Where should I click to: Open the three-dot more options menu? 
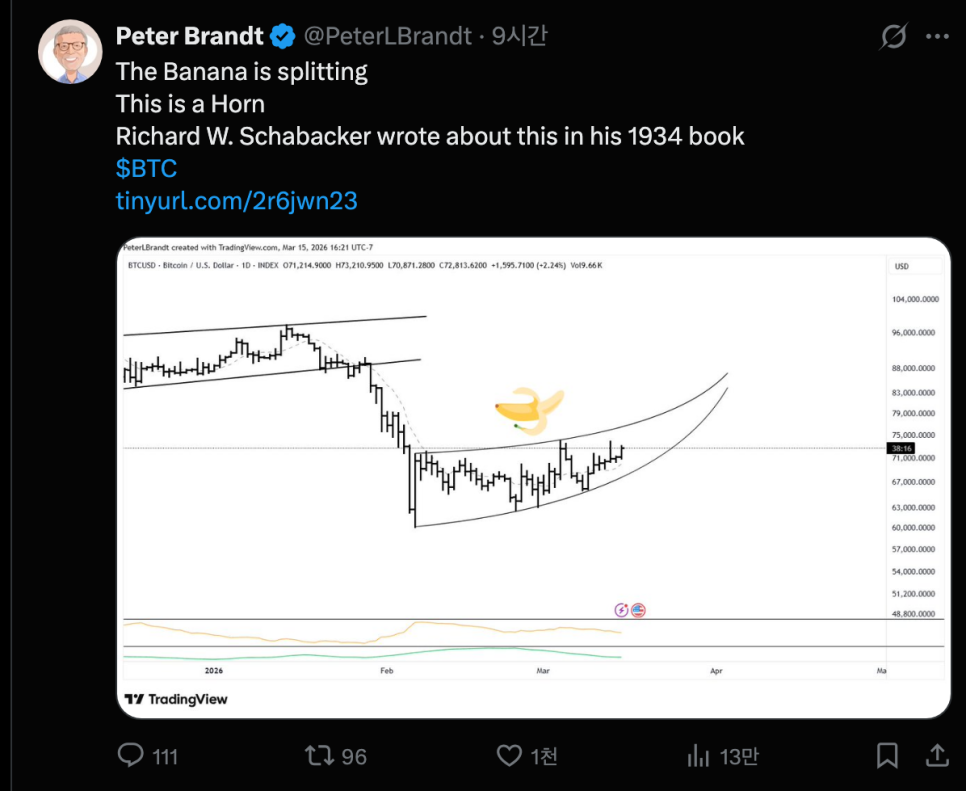pos(937,37)
